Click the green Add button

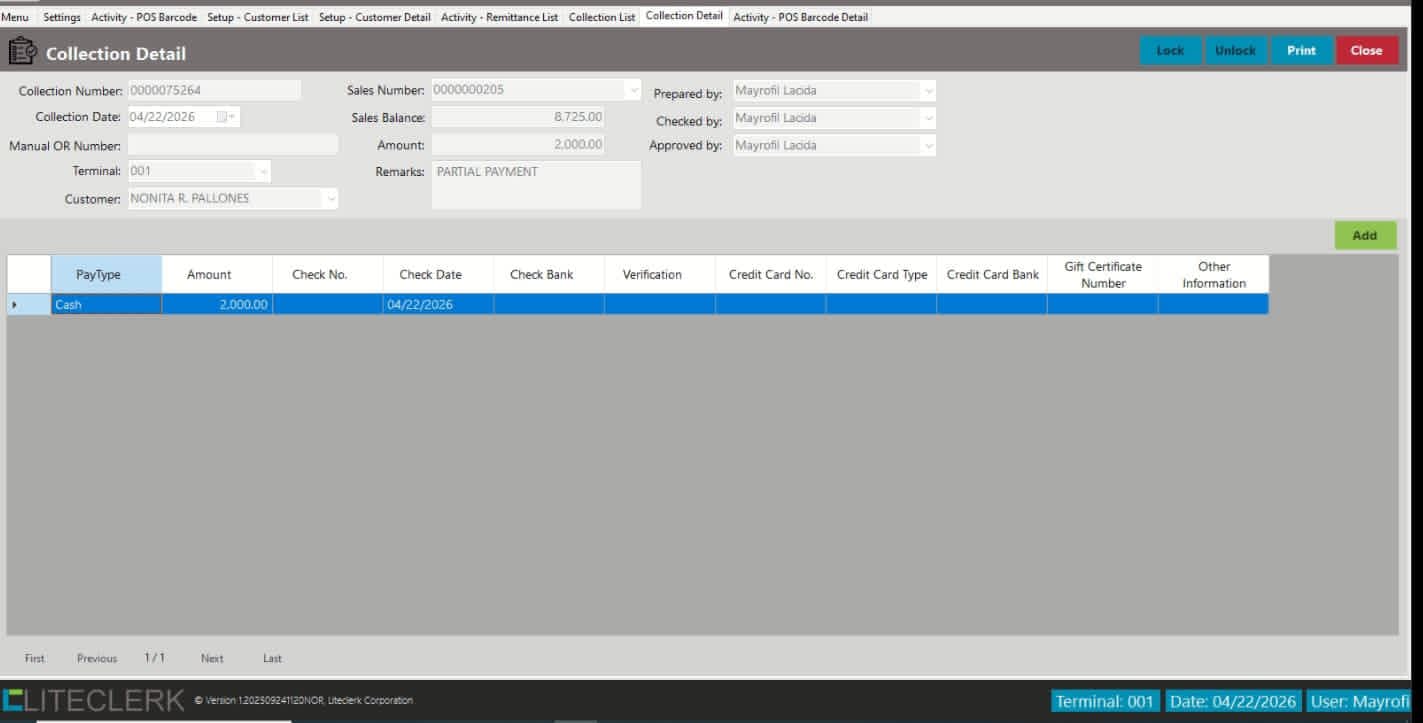pyautogui.click(x=1365, y=236)
